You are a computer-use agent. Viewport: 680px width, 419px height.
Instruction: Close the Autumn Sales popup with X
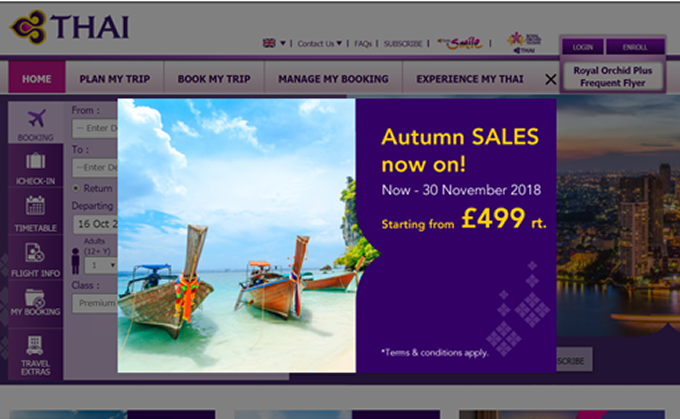click(x=550, y=79)
